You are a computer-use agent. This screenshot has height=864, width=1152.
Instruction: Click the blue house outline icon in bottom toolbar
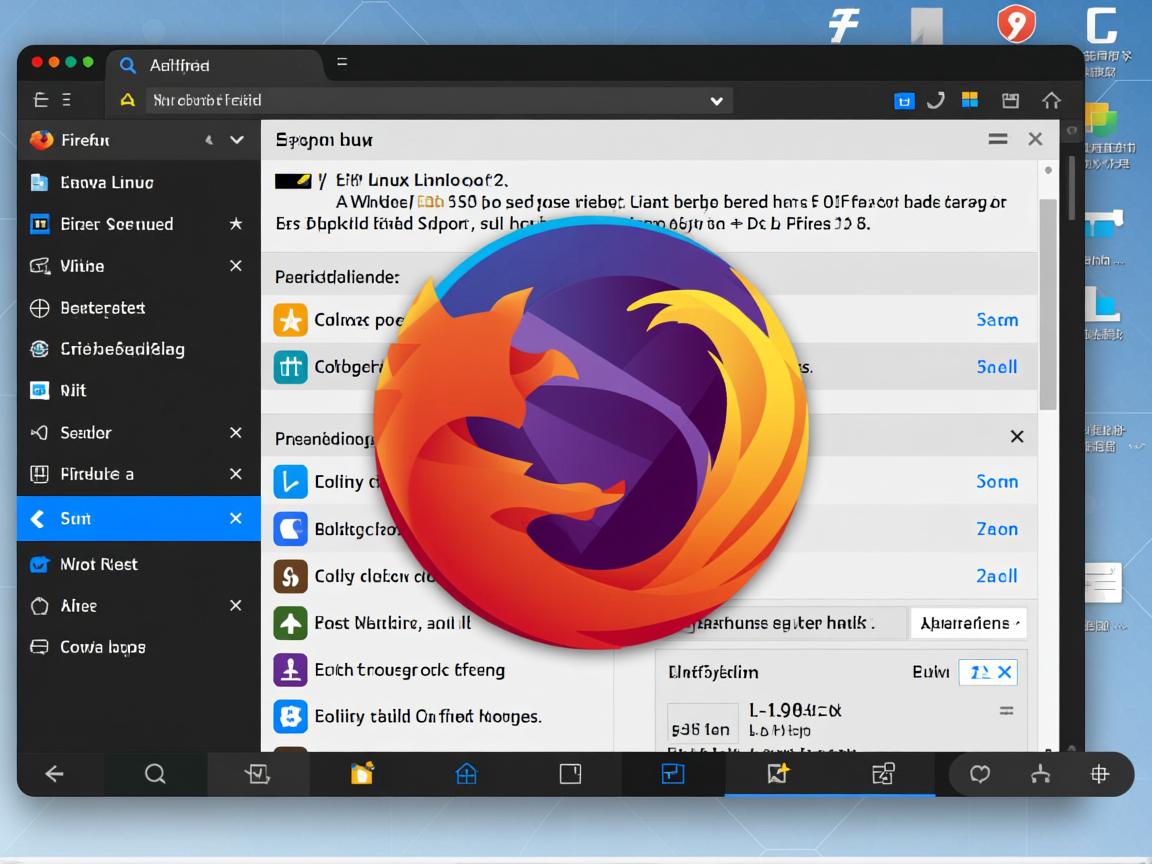(x=466, y=773)
